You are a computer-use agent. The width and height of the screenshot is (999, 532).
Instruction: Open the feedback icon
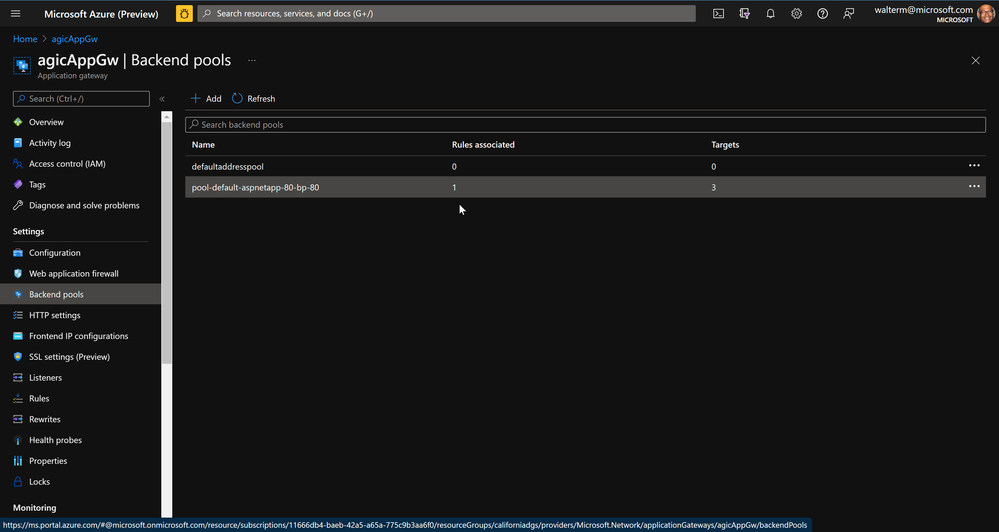[x=849, y=13]
